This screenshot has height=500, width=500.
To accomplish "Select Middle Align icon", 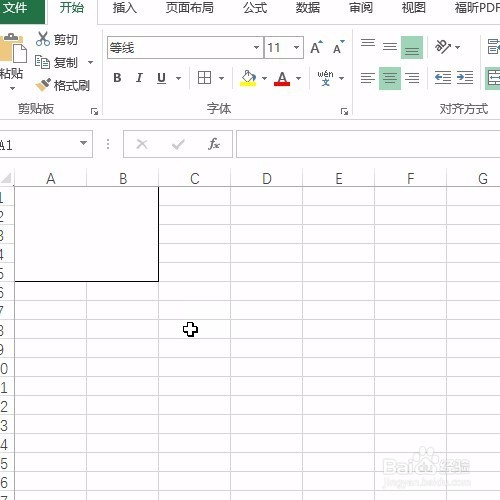I will [390, 47].
